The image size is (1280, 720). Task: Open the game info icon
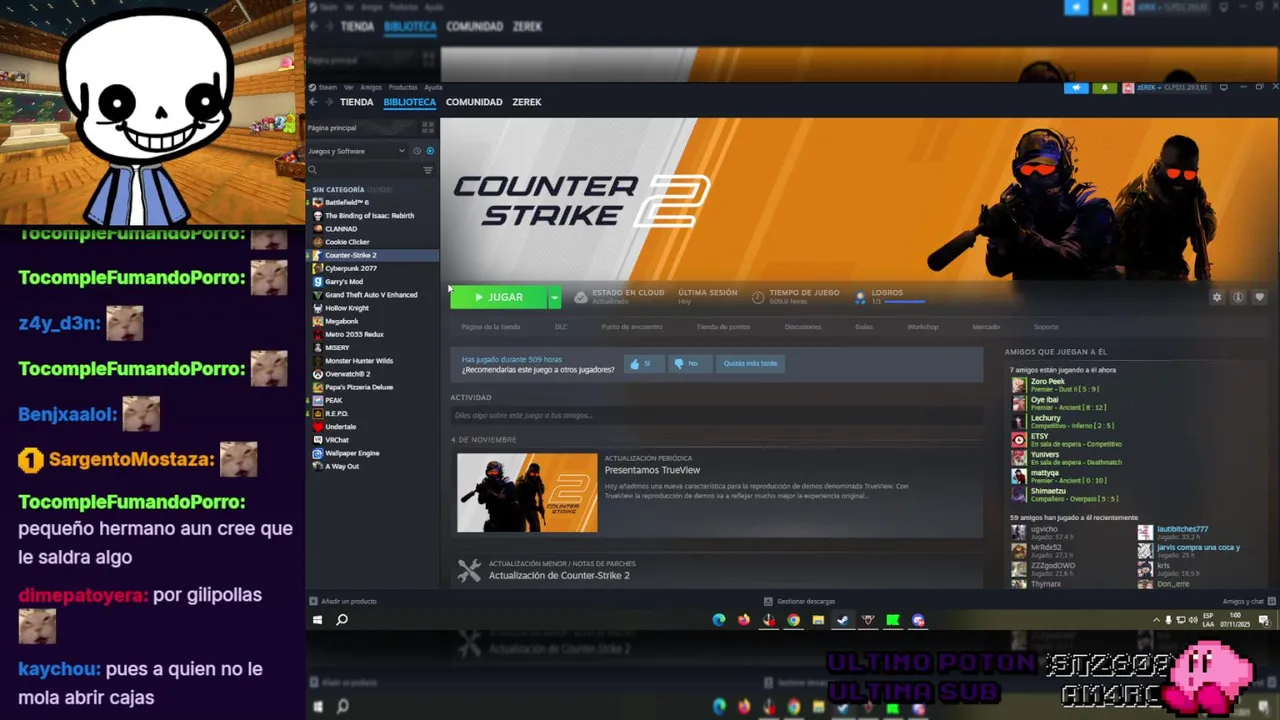1238,297
